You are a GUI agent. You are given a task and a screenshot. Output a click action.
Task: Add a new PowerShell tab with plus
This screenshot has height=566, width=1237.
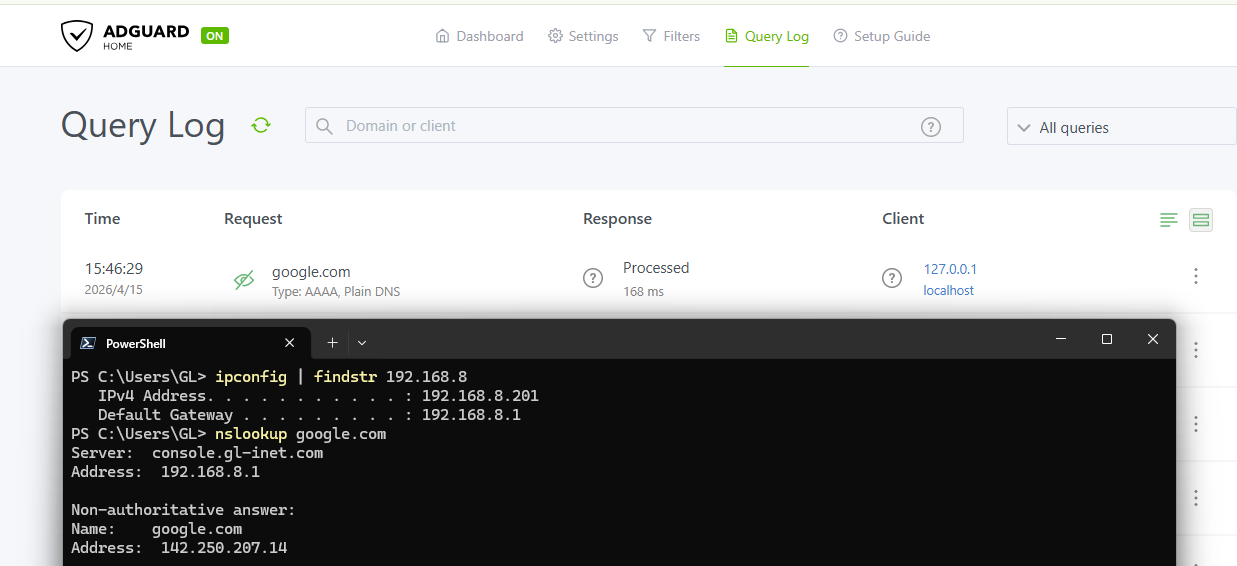coord(333,343)
